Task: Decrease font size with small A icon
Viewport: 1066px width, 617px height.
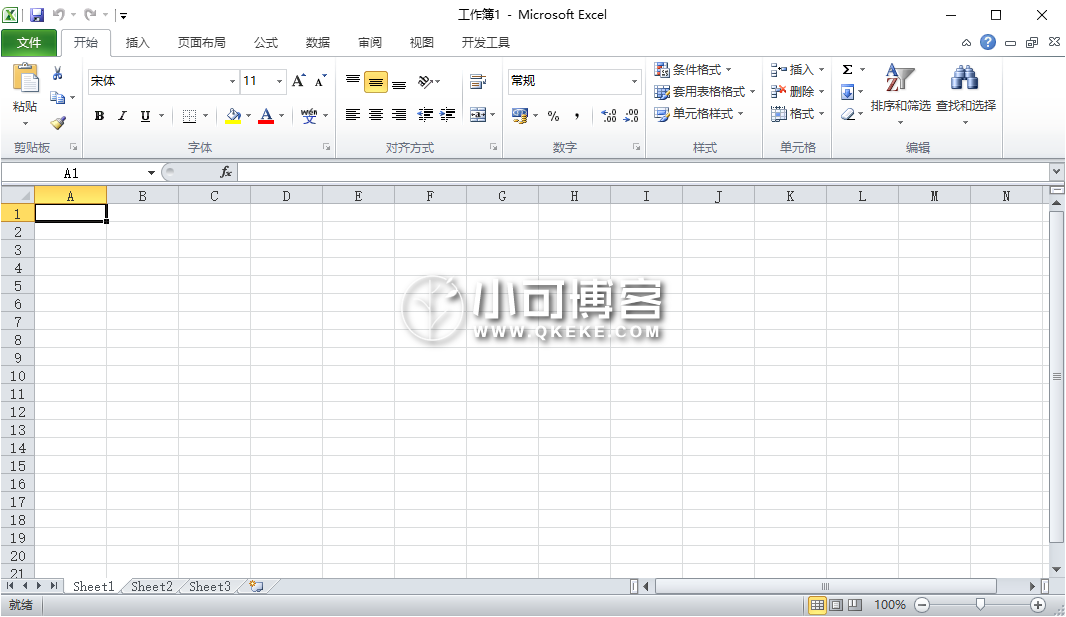Action: pos(320,81)
